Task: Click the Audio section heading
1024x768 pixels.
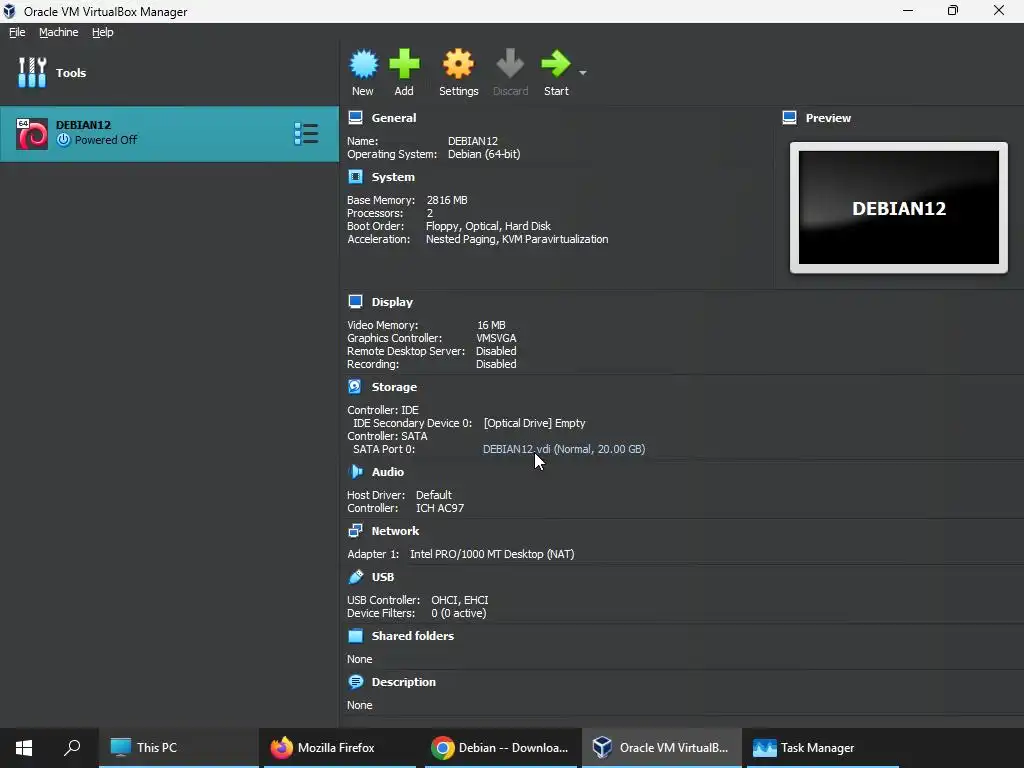Action: 387,472
